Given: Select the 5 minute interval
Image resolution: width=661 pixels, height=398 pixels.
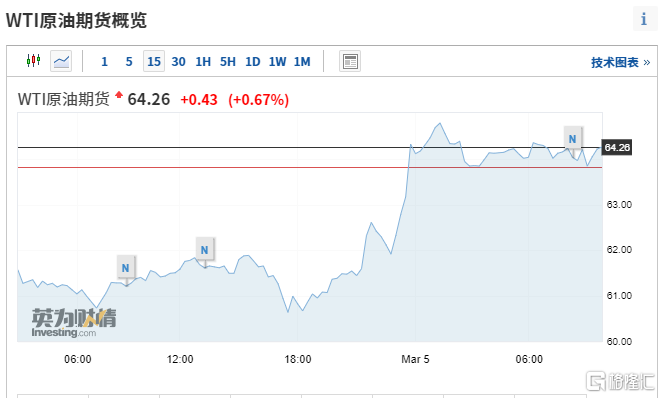Looking at the screenshot, I should (x=129, y=62).
